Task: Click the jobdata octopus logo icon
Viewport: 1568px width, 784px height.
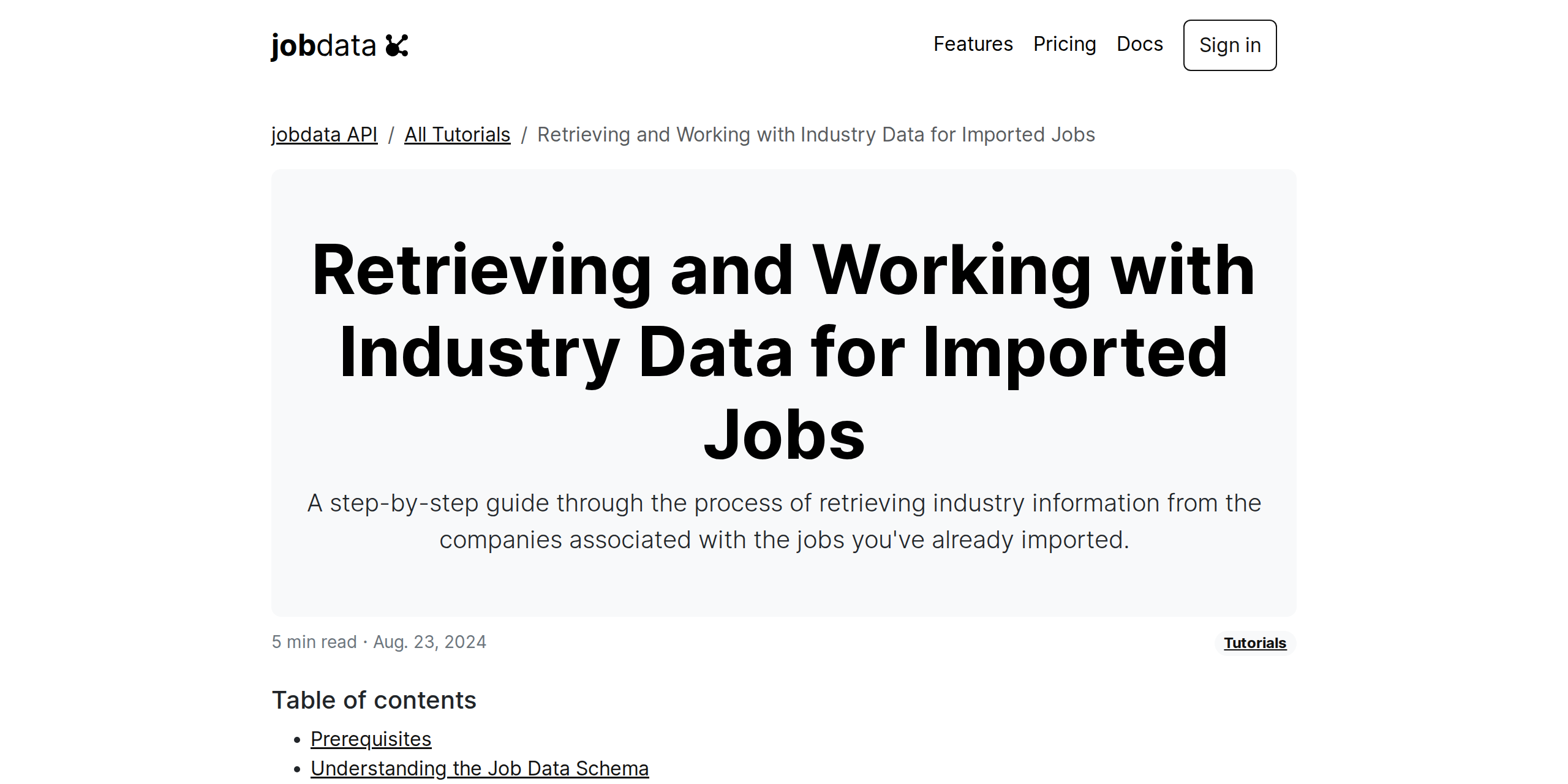Action: (398, 45)
